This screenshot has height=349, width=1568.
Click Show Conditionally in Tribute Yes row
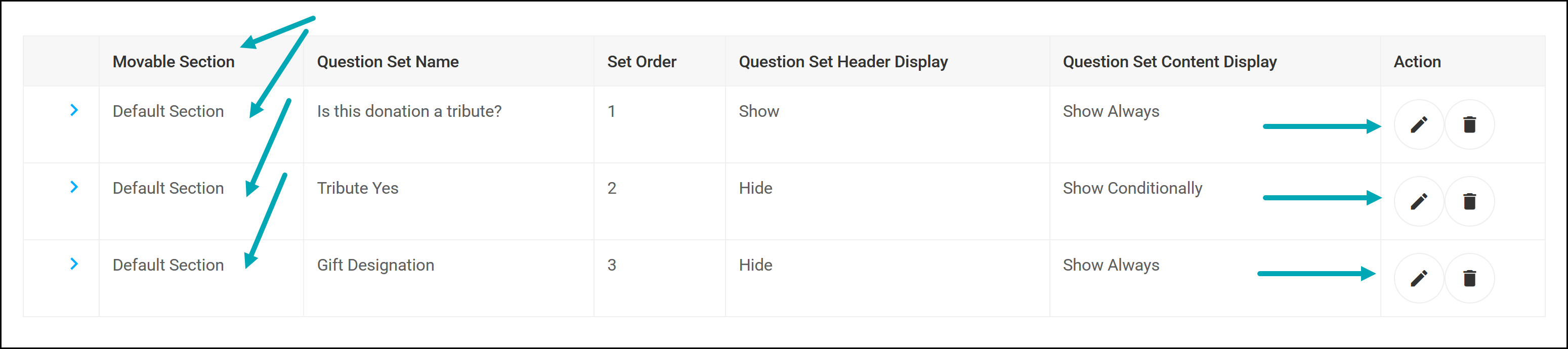tap(1132, 189)
